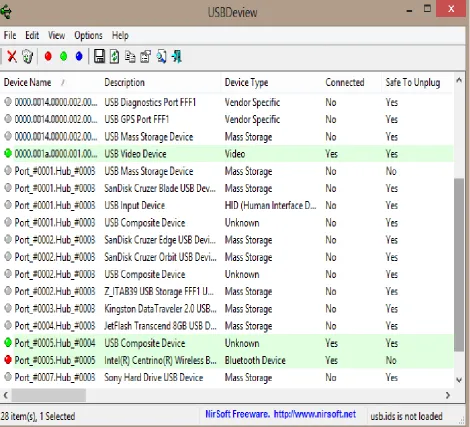Click the vertical scrollbar thumb
This screenshot has width=470, height=427.
click(x=459, y=265)
